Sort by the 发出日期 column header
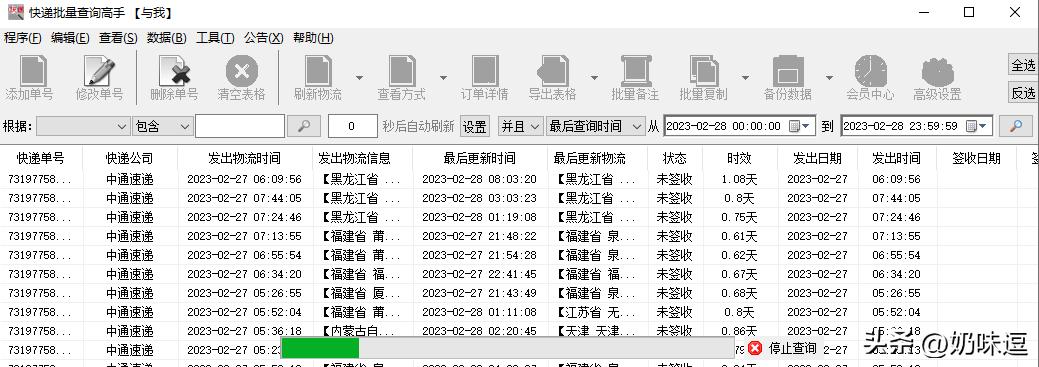The width and height of the screenshot is (1039, 367). 817,158
